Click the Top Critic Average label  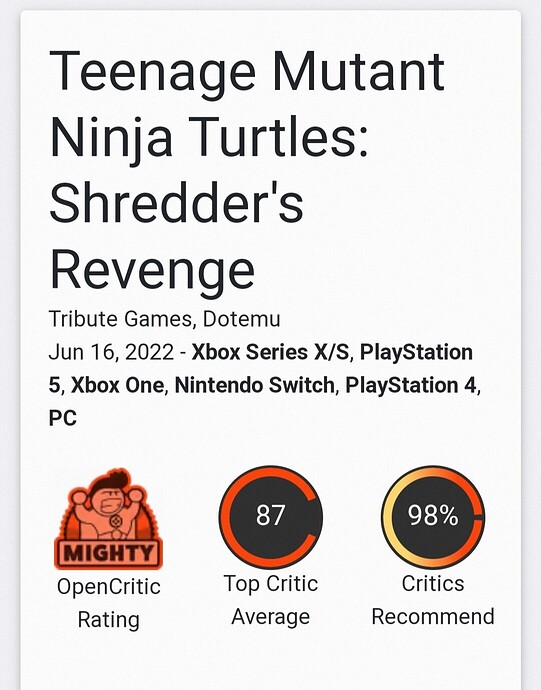tap(271, 600)
